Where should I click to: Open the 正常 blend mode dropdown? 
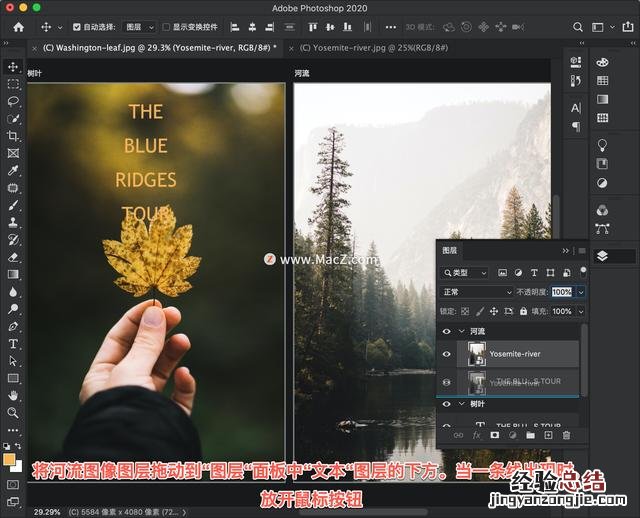[x=477, y=292]
